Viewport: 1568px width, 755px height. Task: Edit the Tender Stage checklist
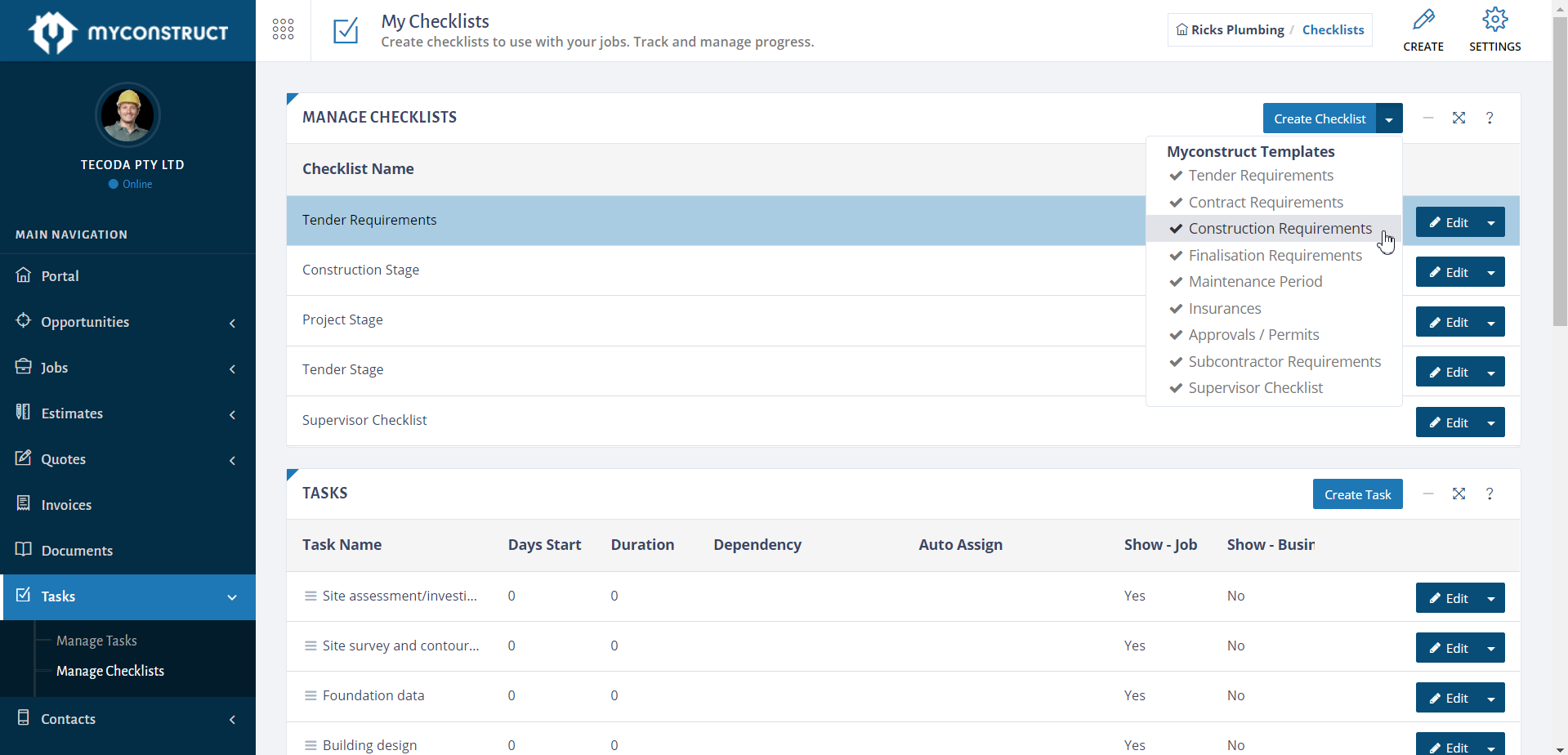[1447, 372]
